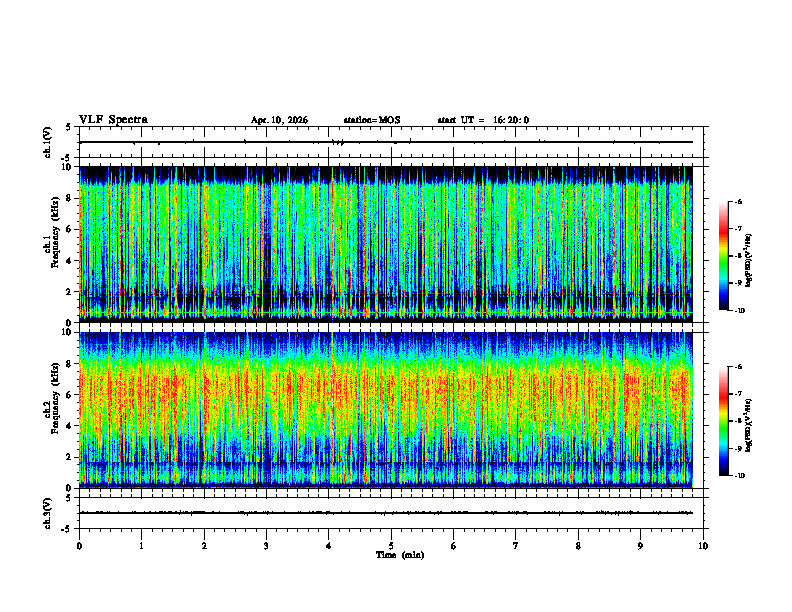Click the ch.1 frequency axis "6" tick label
792x612 pixels.
(70, 230)
